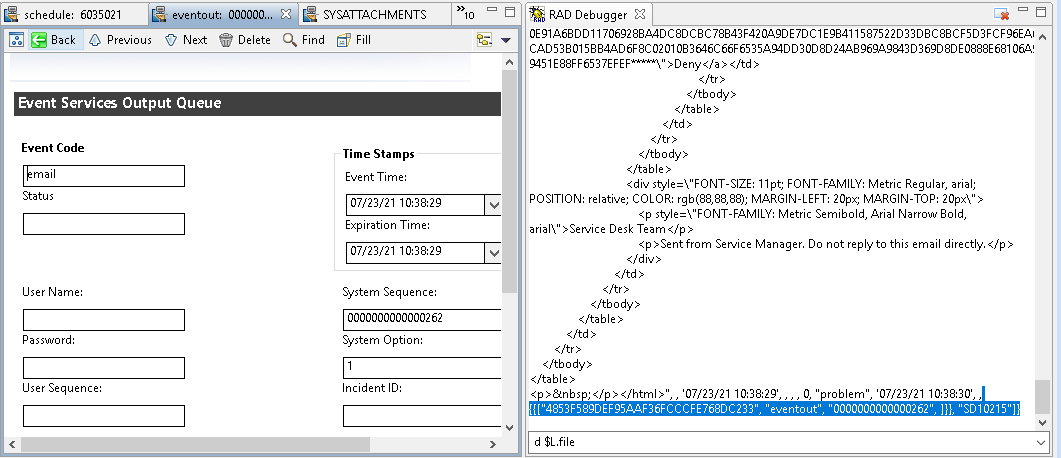
Task: Expand the Event Time dropdown
Action: pos(492,204)
